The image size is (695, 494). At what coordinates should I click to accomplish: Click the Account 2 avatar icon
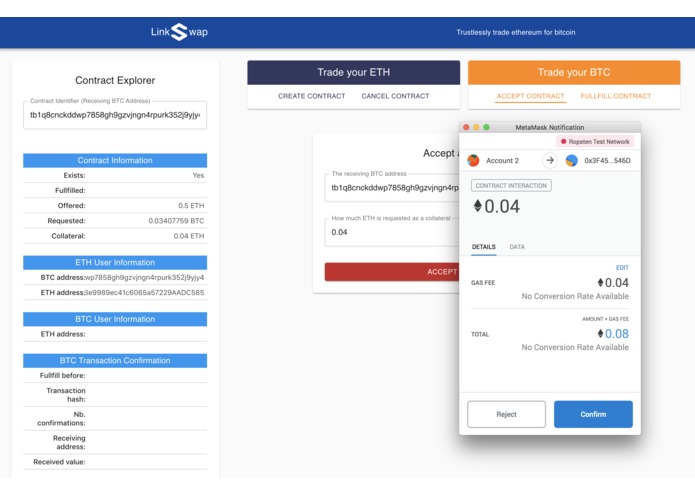473,160
